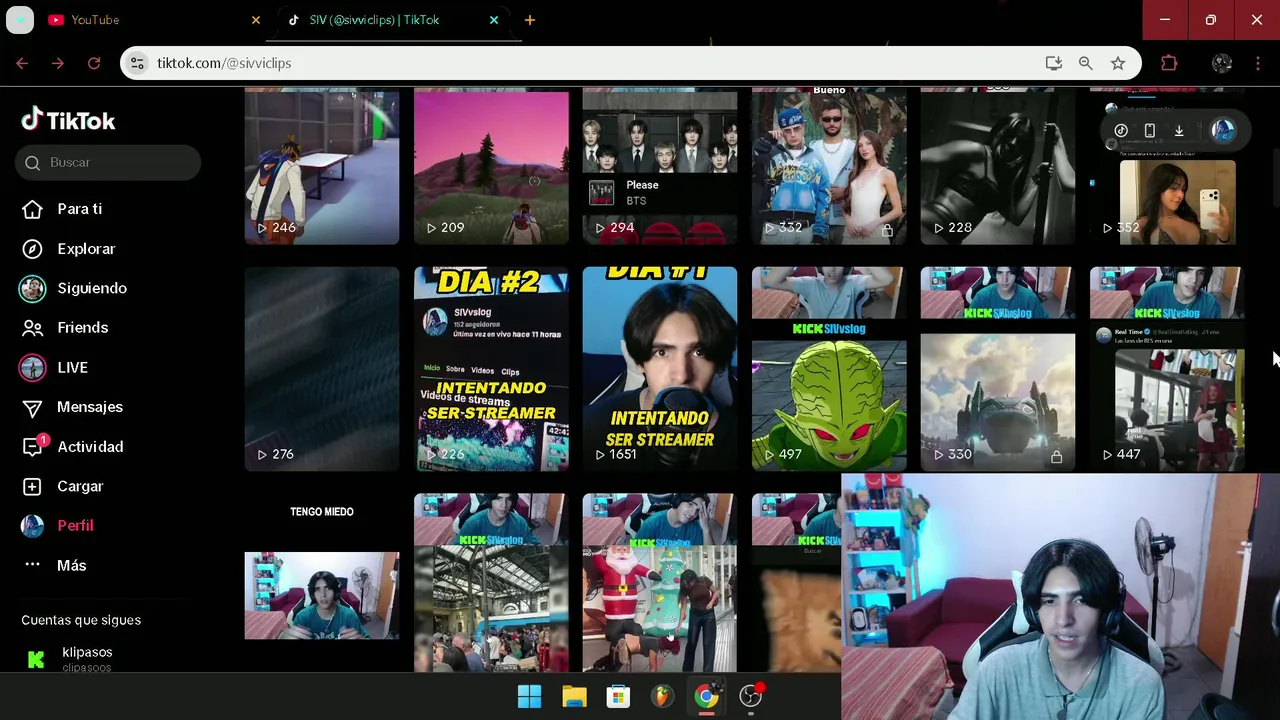Expand the Más options
The height and width of the screenshot is (720, 1280).
click(x=71, y=565)
